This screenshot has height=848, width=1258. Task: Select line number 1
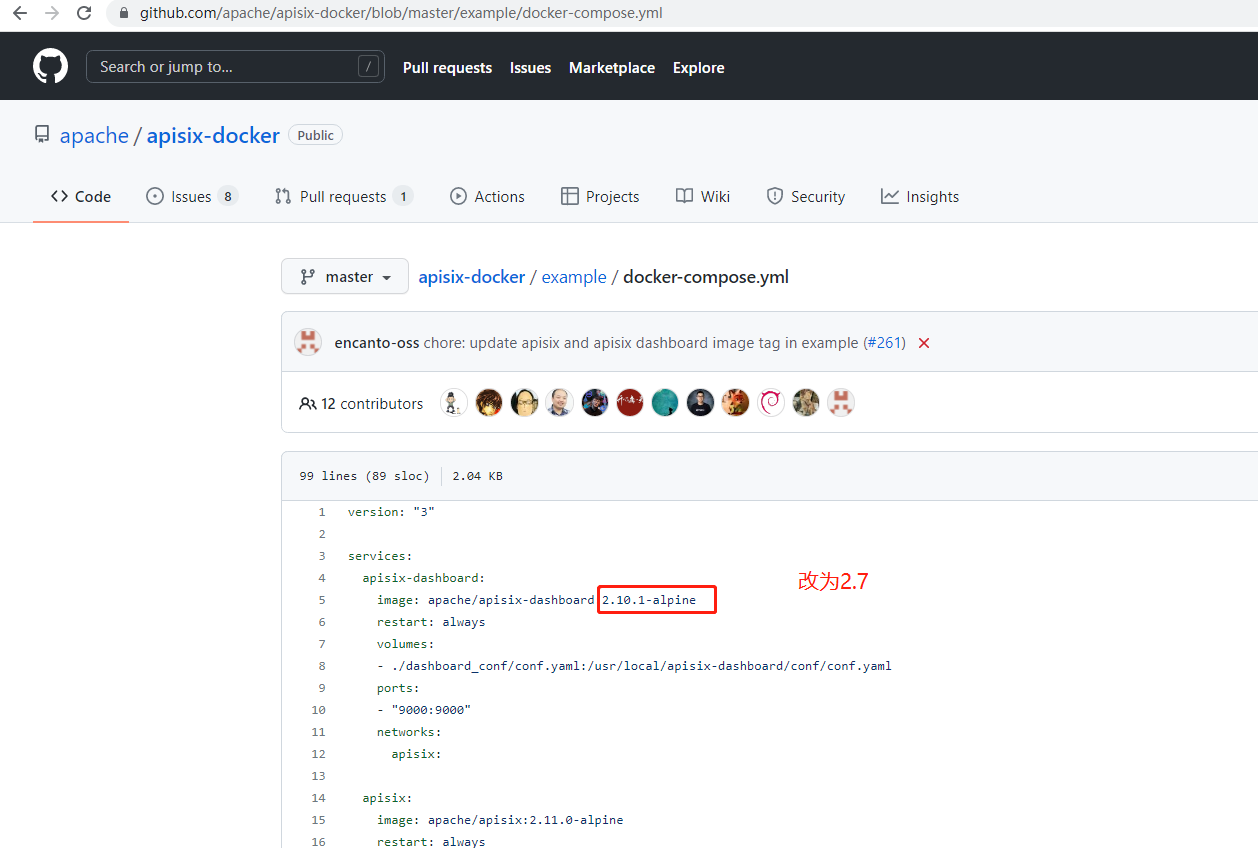[322, 512]
